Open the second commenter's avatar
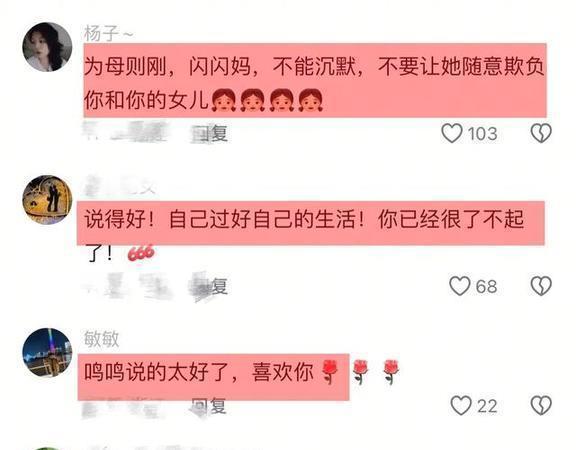This screenshot has width=576, height=450. point(47,200)
